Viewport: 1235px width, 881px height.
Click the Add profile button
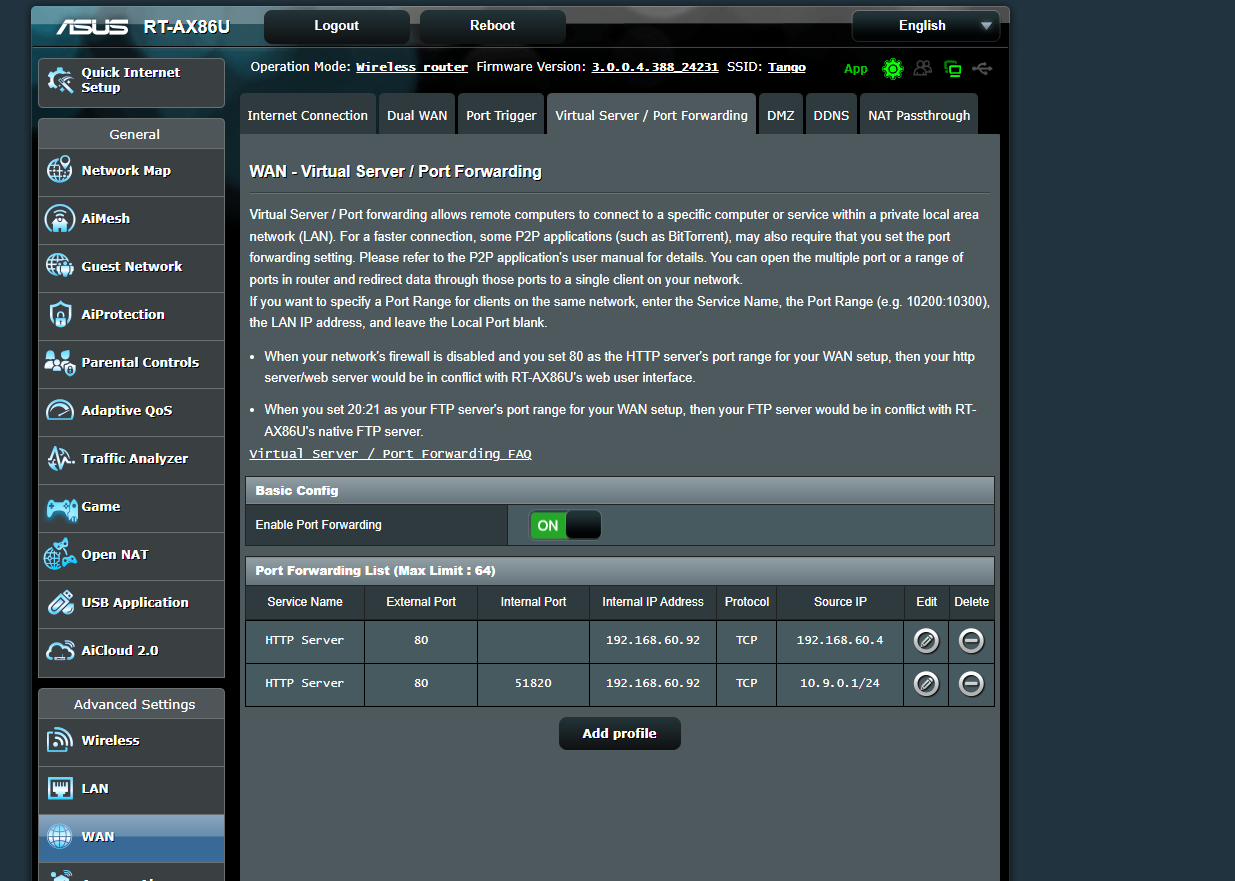click(619, 733)
